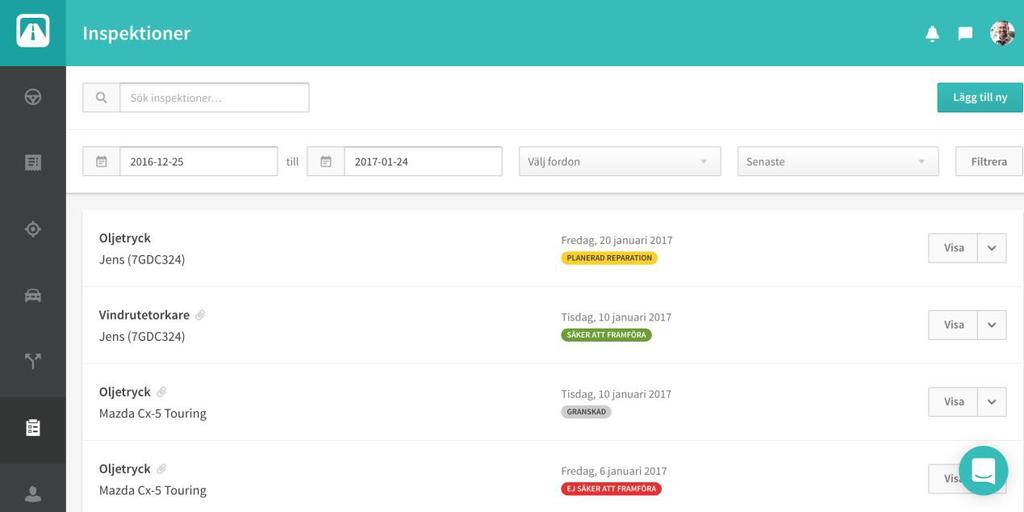This screenshot has height=512, width=1024.
Task: Click the 2016-12-25 start date field
Action: coord(199,161)
